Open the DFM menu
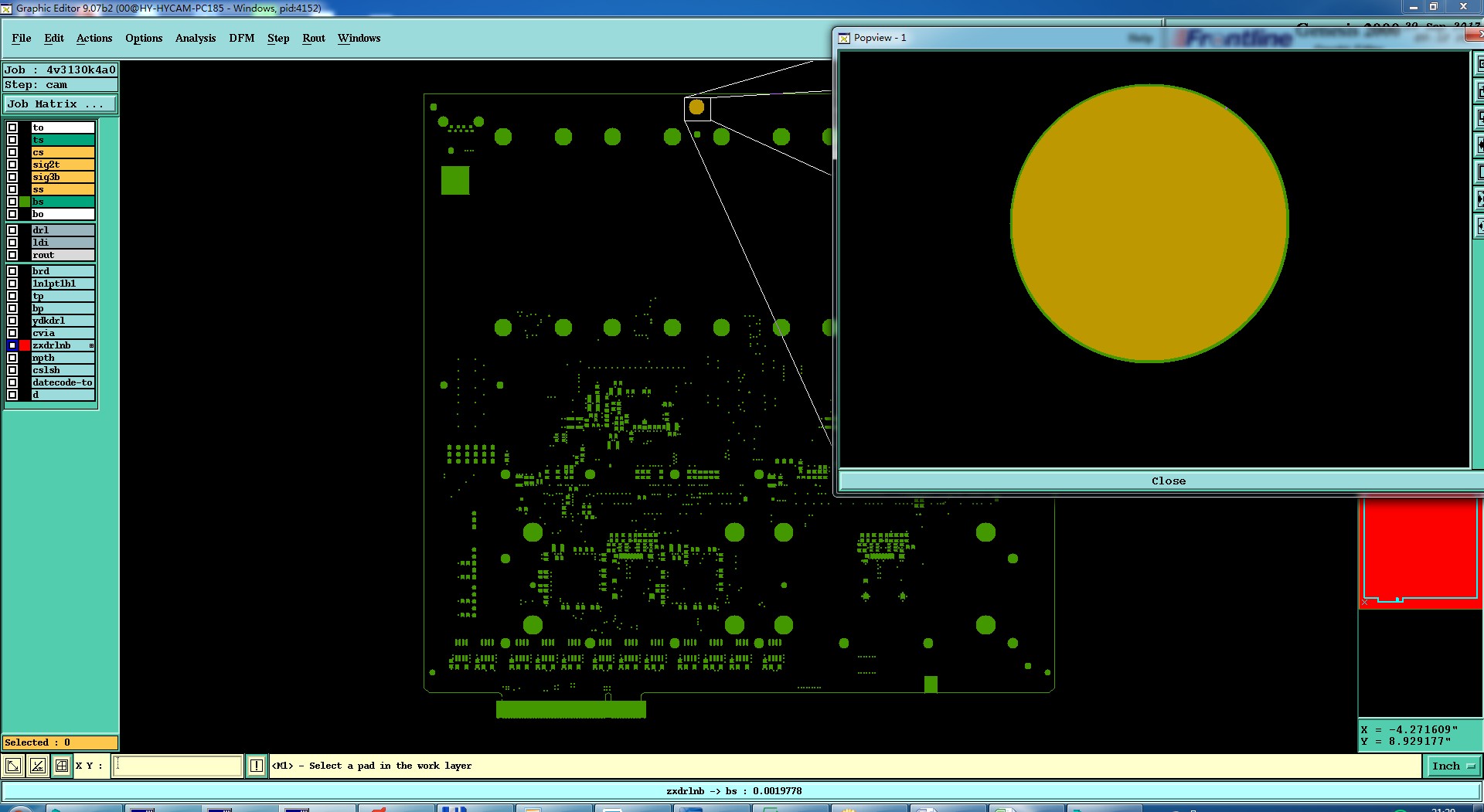 point(242,38)
